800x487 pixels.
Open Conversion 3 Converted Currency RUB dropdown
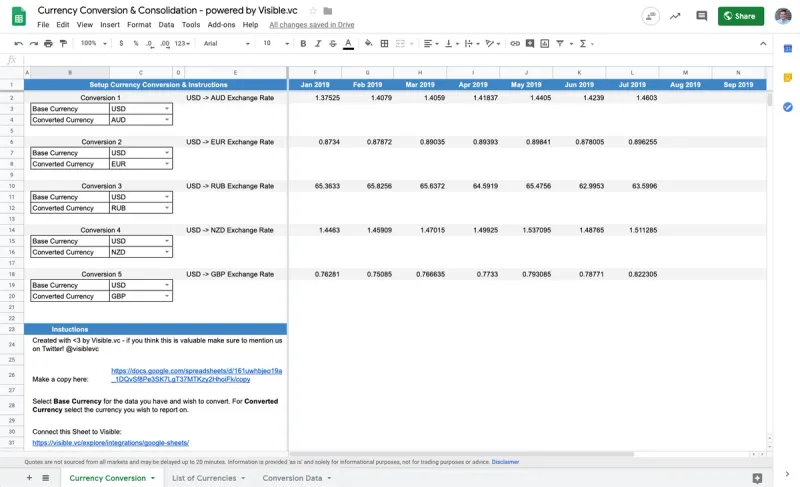(x=167, y=208)
